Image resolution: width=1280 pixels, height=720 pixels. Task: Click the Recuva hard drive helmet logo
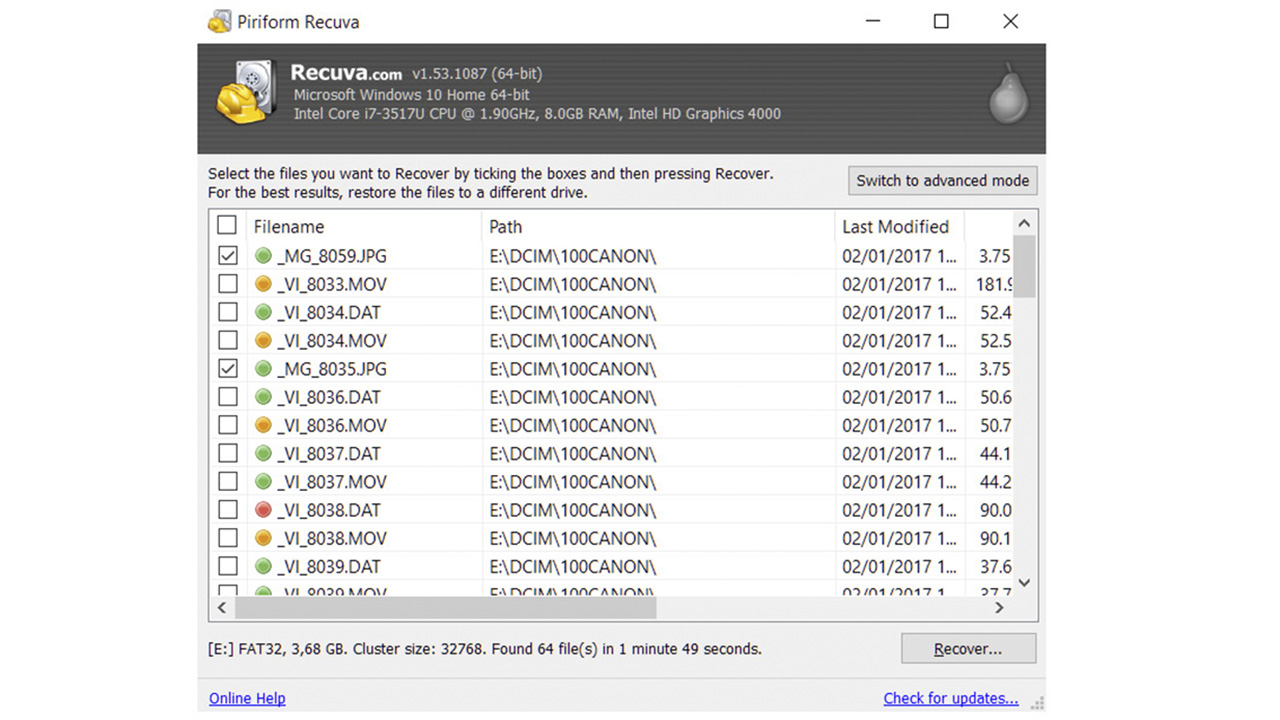pos(247,94)
